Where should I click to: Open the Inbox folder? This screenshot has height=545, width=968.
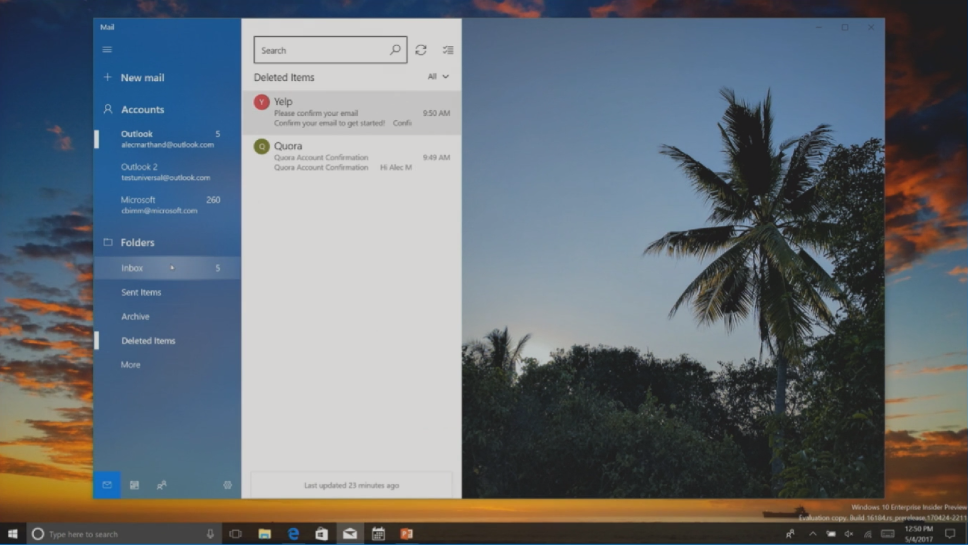(167, 268)
